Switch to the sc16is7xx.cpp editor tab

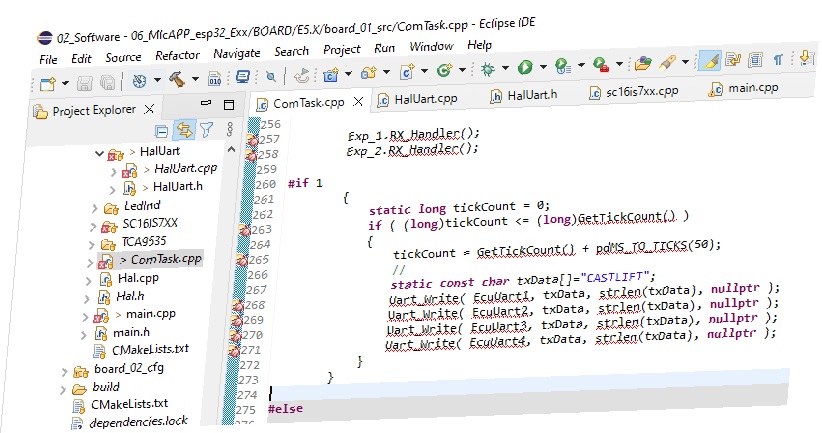(634, 92)
